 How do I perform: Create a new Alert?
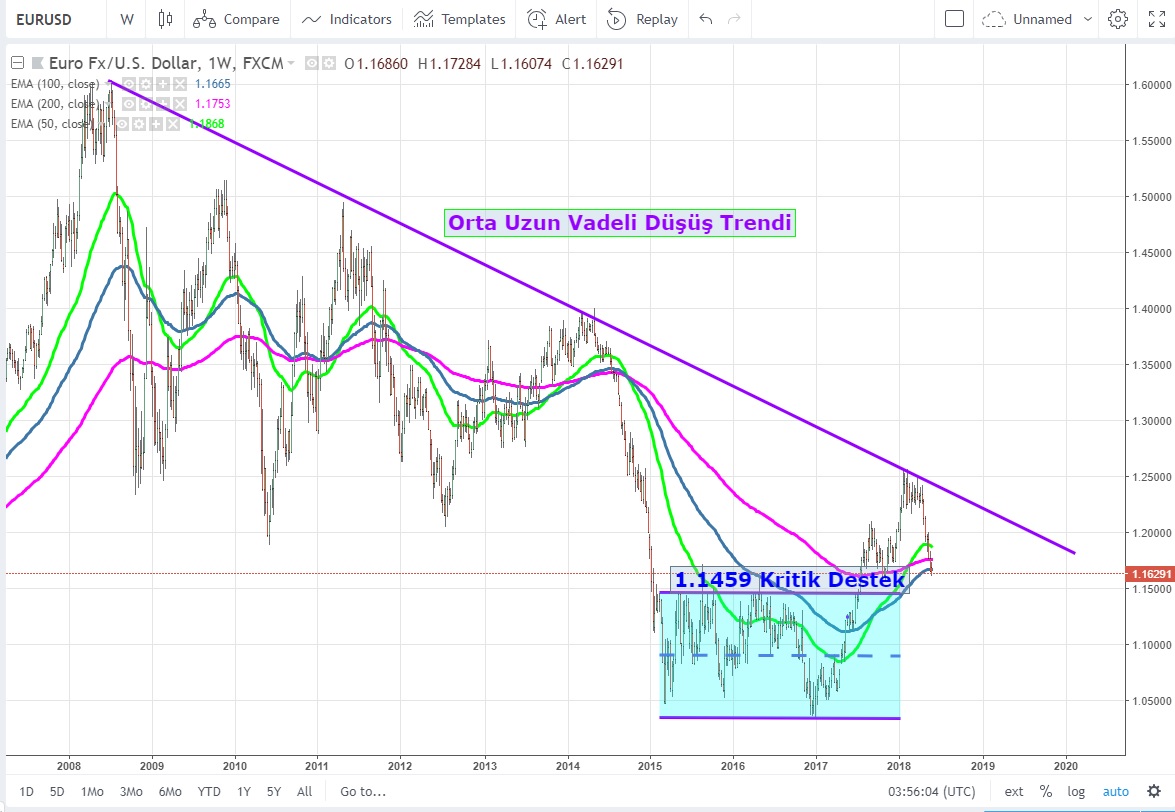click(x=557, y=19)
